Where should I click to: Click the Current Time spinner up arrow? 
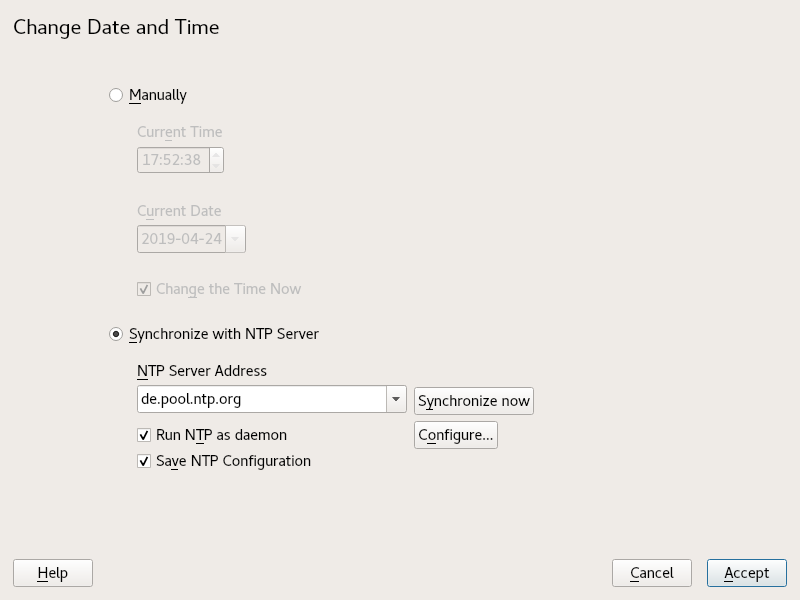(216, 154)
